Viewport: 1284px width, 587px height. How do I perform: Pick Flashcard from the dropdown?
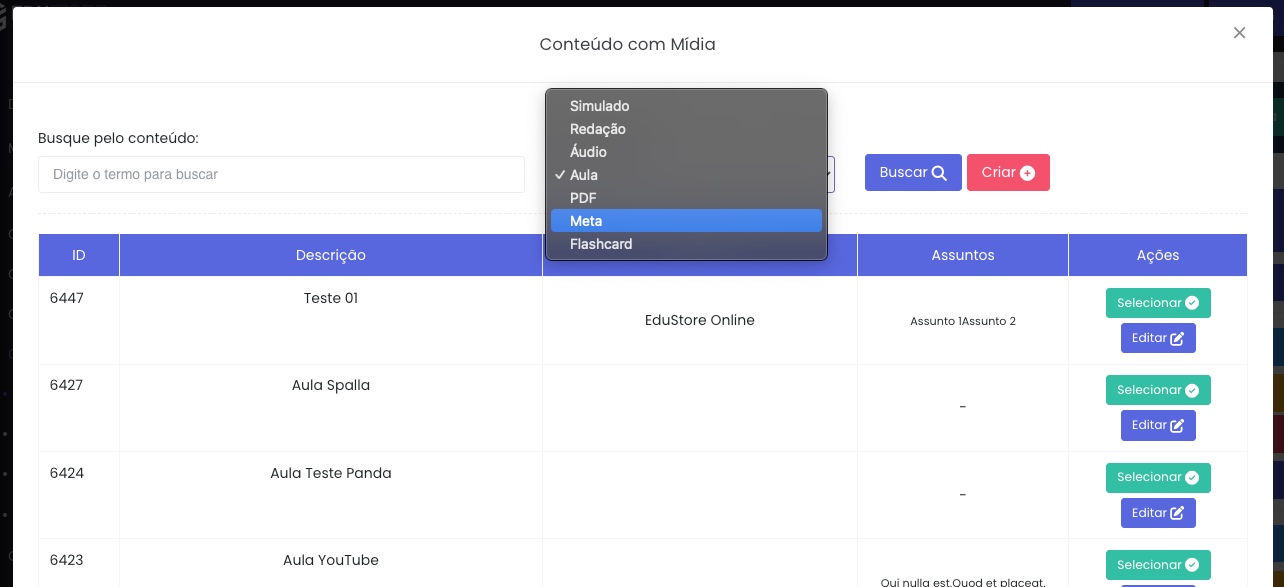point(601,244)
